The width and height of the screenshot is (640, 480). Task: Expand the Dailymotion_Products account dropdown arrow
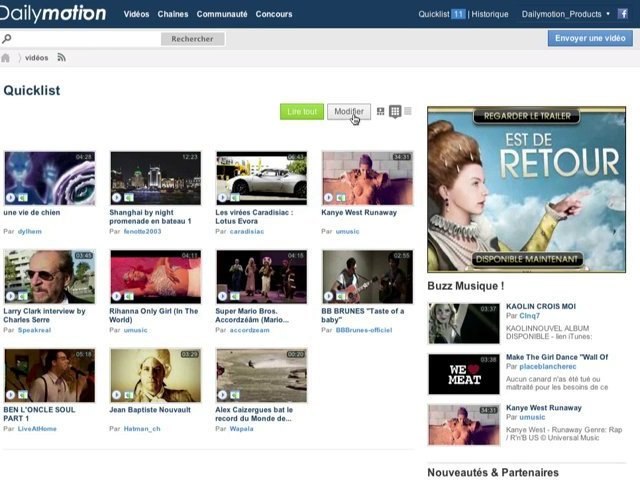coord(608,14)
